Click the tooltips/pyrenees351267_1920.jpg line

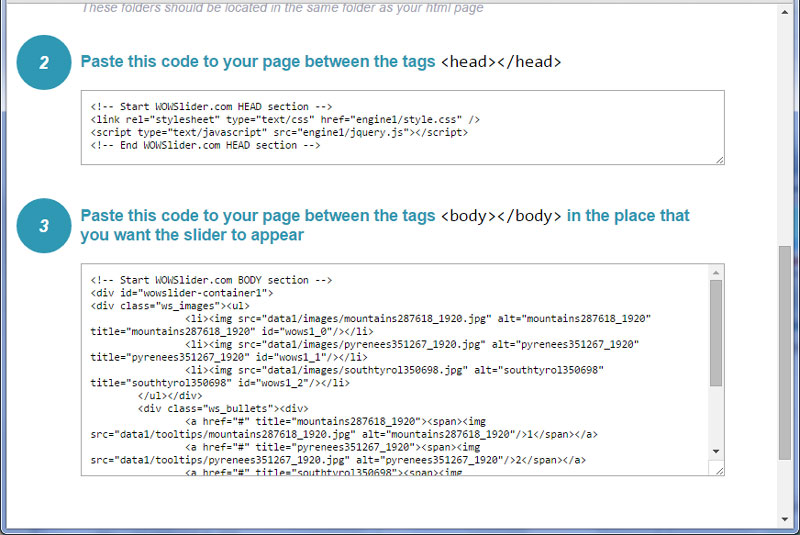[x=338, y=460]
